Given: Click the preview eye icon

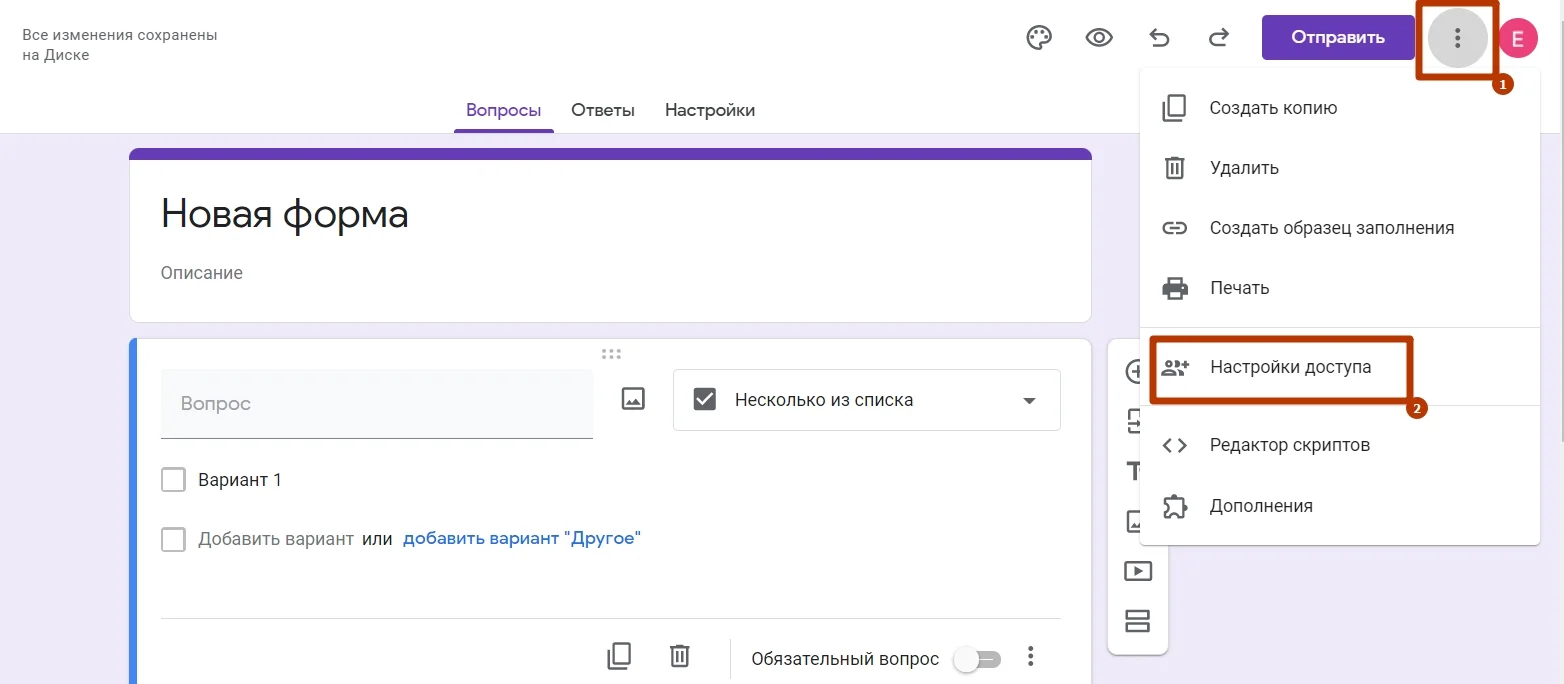Looking at the screenshot, I should [x=1099, y=38].
